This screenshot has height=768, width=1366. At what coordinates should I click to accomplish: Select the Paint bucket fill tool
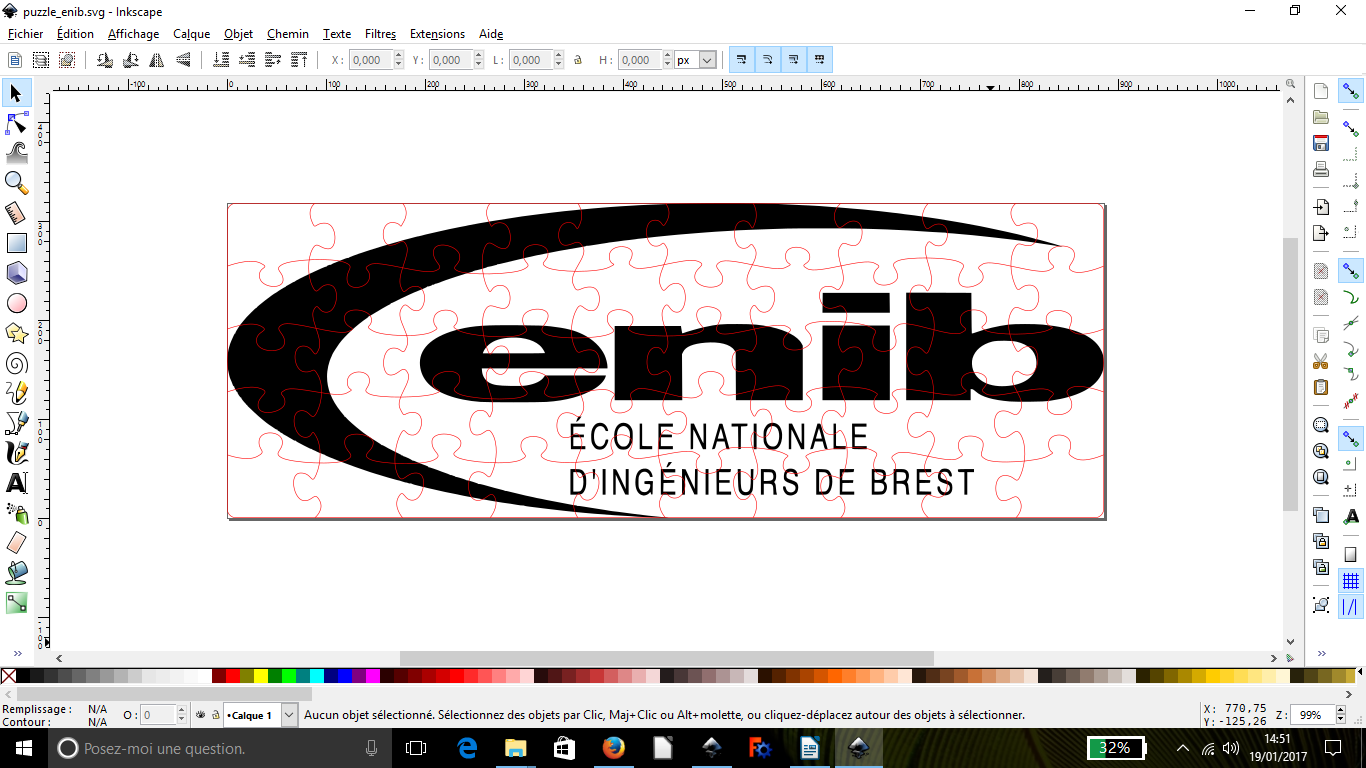coord(16,573)
